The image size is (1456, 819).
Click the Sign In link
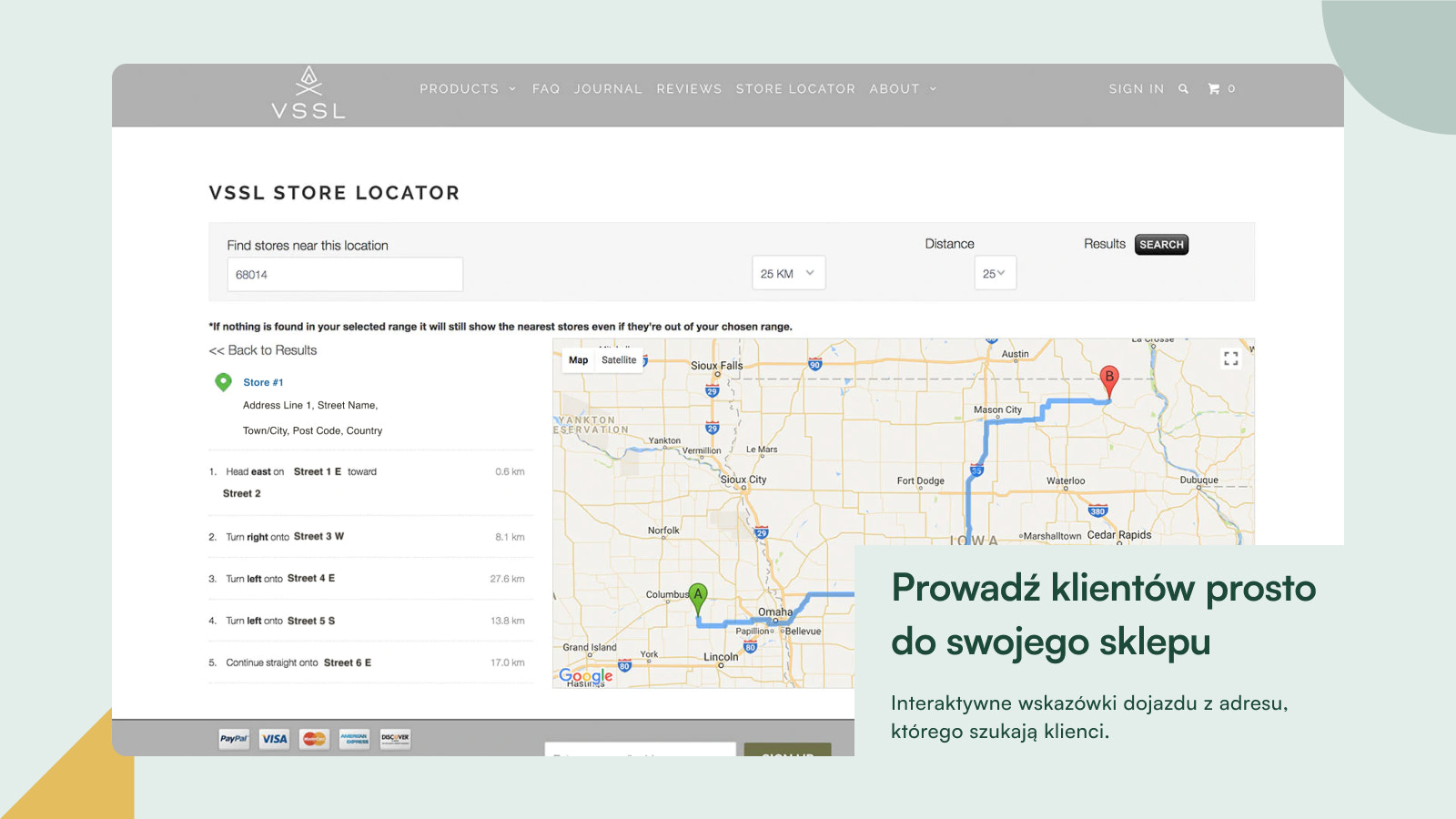coord(1136,89)
